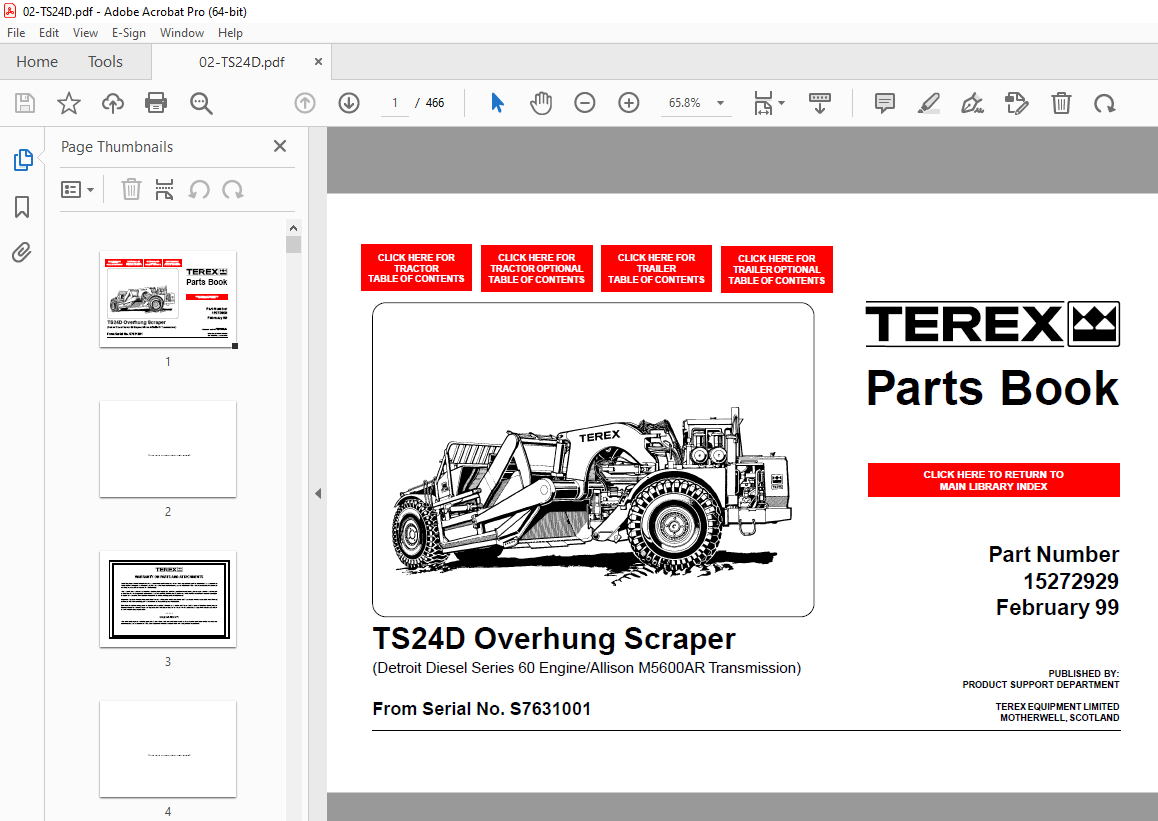Click the upload to cloud icon
This screenshot has width=1158, height=821.
click(113, 103)
